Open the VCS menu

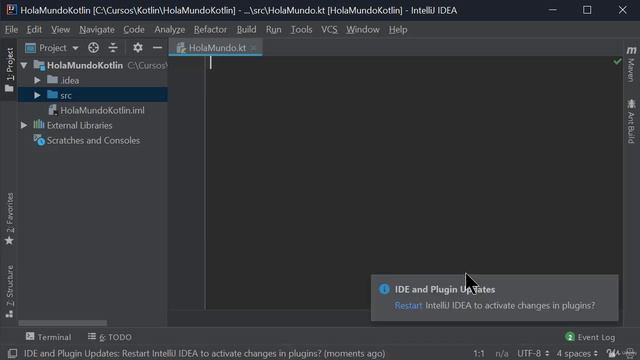click(329, 29)
